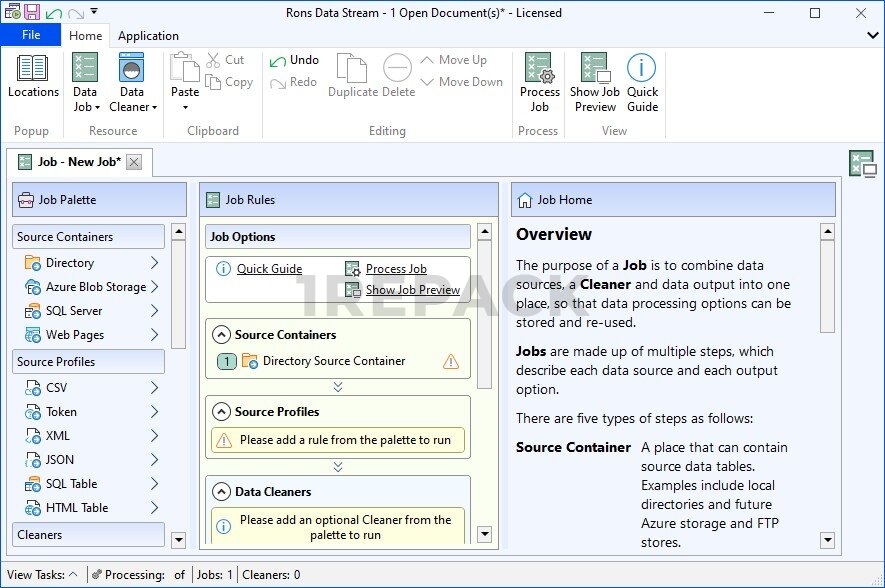This screenshot has width=885, height=588.
Task: Click the Show Job Preview link
Action: [x=412, y=290]
